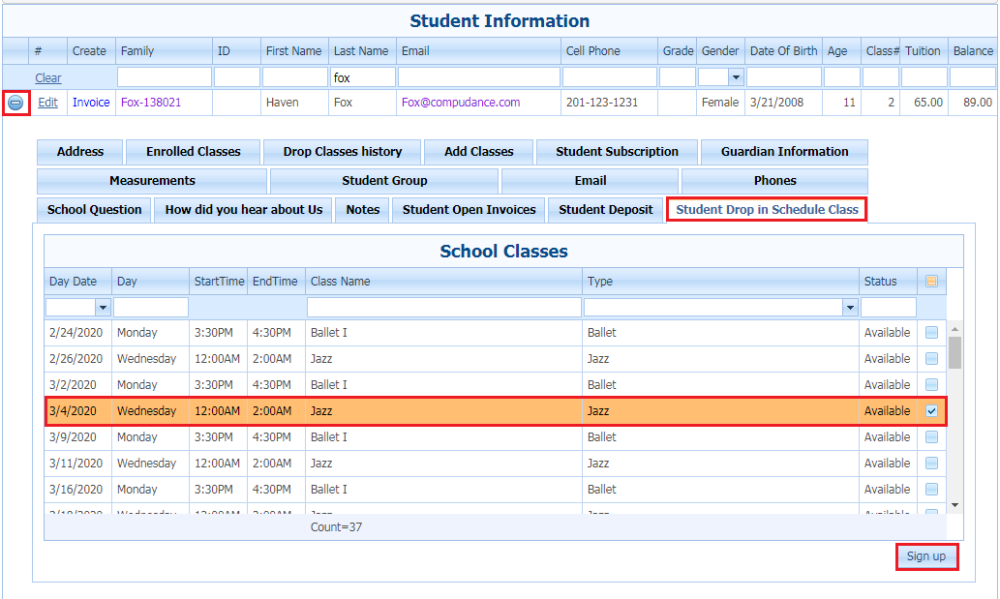Open the Invoice link
The width and height of the screenshot is (1000, 599).
pos(91,102)
